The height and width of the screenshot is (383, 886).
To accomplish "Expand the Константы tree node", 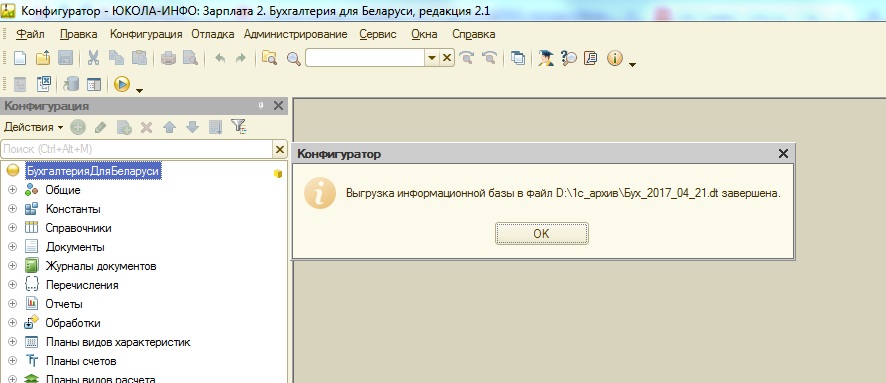I will [x=12, y=209].
